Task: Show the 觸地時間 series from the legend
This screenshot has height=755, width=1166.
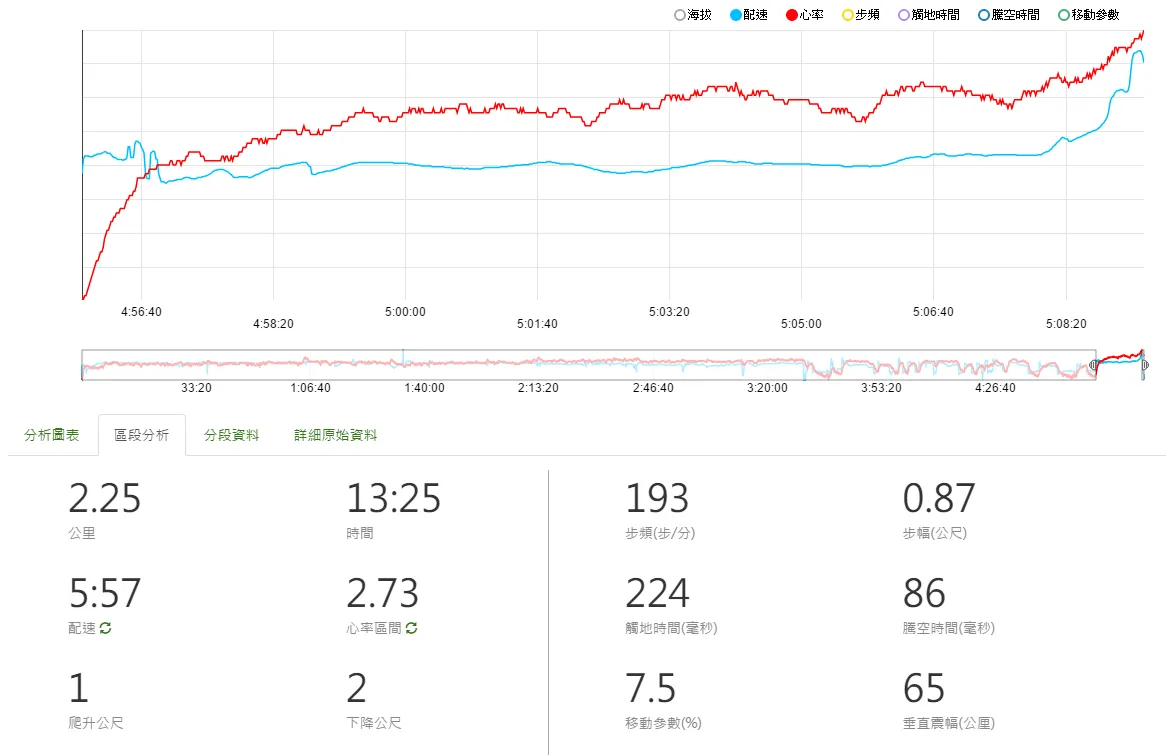Action: 929,15
